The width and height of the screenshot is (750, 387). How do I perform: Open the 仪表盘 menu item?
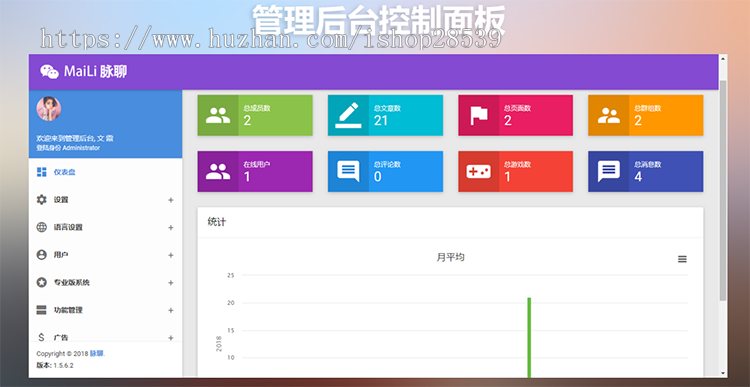[x=105, y=172]
